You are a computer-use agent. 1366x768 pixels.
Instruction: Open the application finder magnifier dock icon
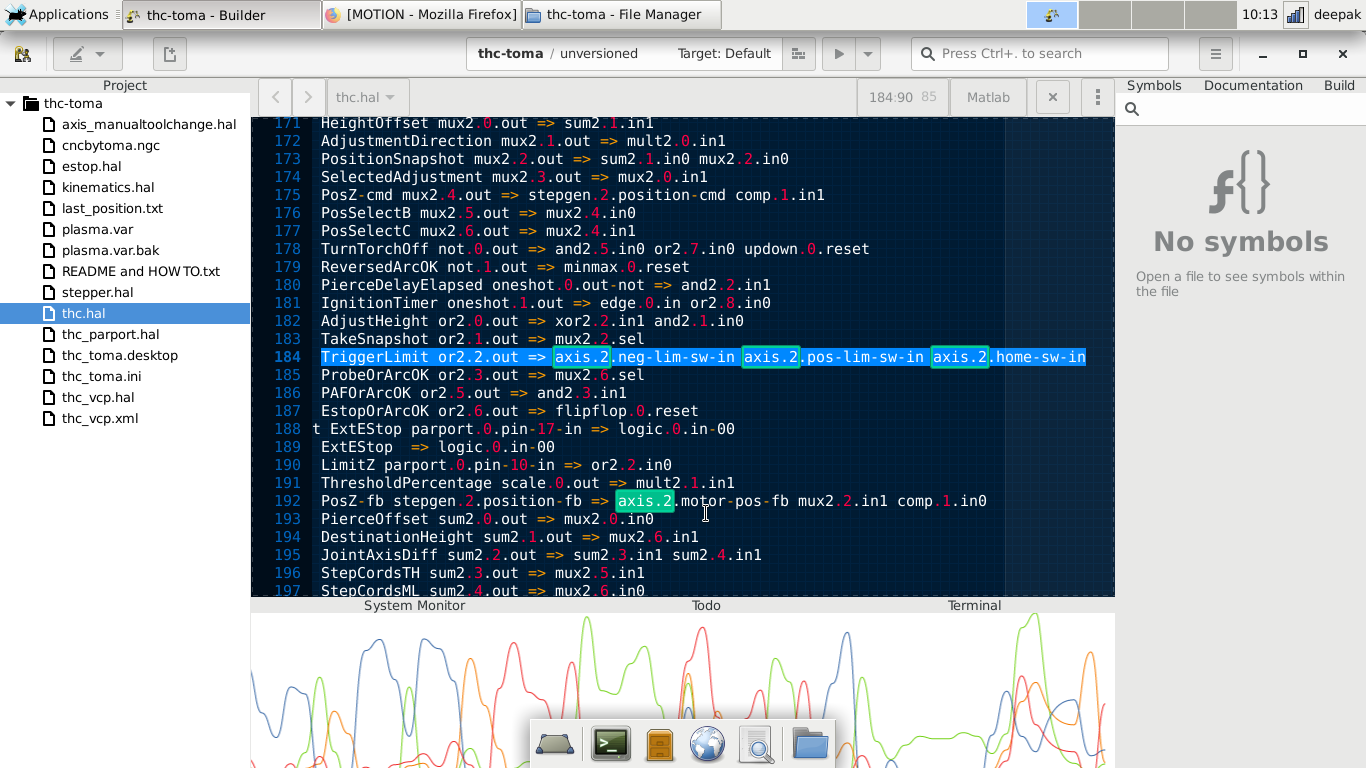(757, 744)
